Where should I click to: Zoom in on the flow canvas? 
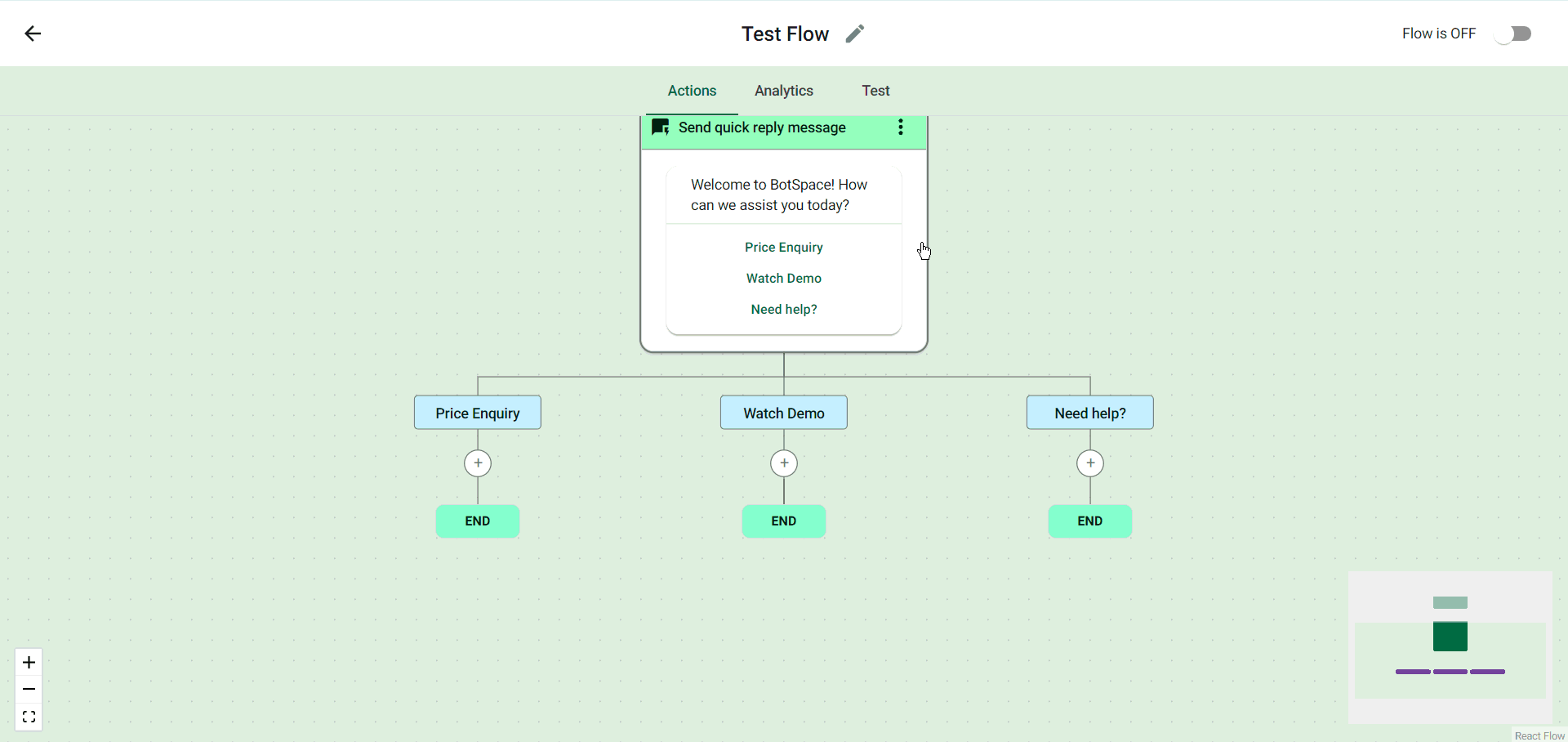pyautogui.click(x=29, y=662)
